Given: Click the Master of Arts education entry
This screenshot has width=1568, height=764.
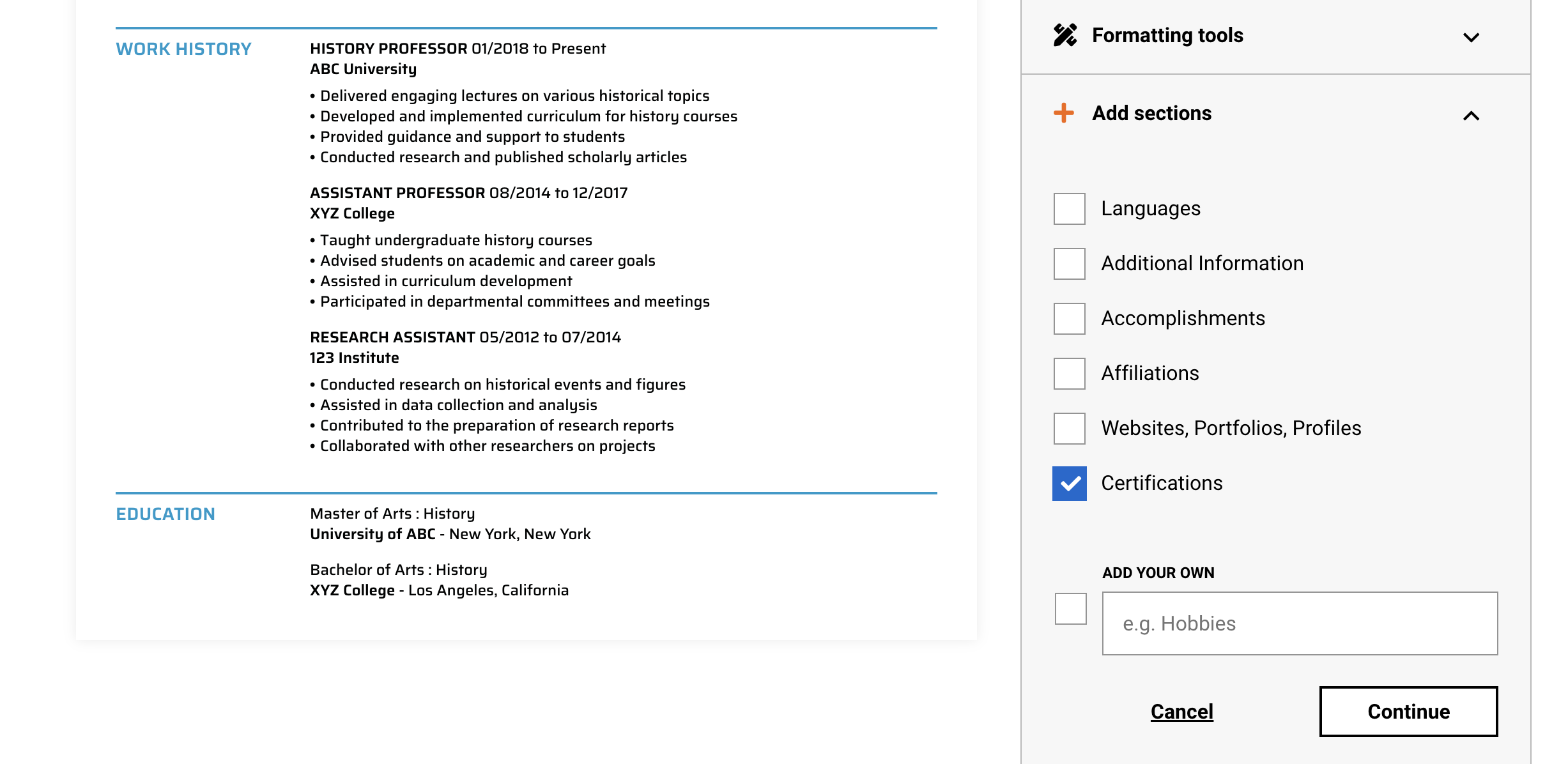Looking at the screenshot, I should (x=392, y=513).
